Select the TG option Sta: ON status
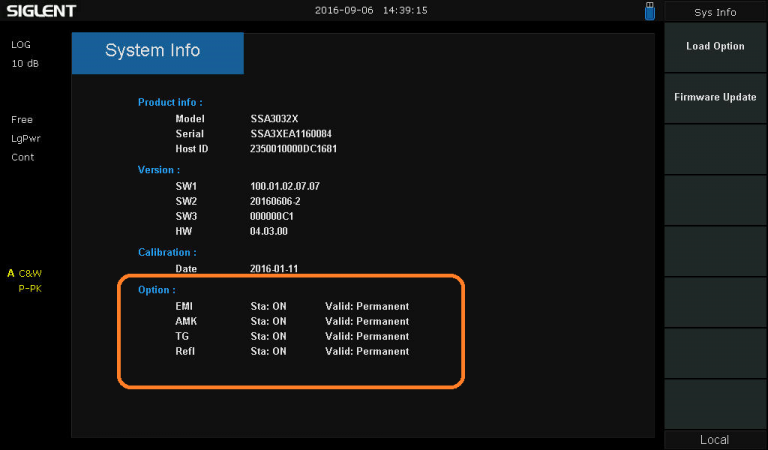 (x=268, y=336)
